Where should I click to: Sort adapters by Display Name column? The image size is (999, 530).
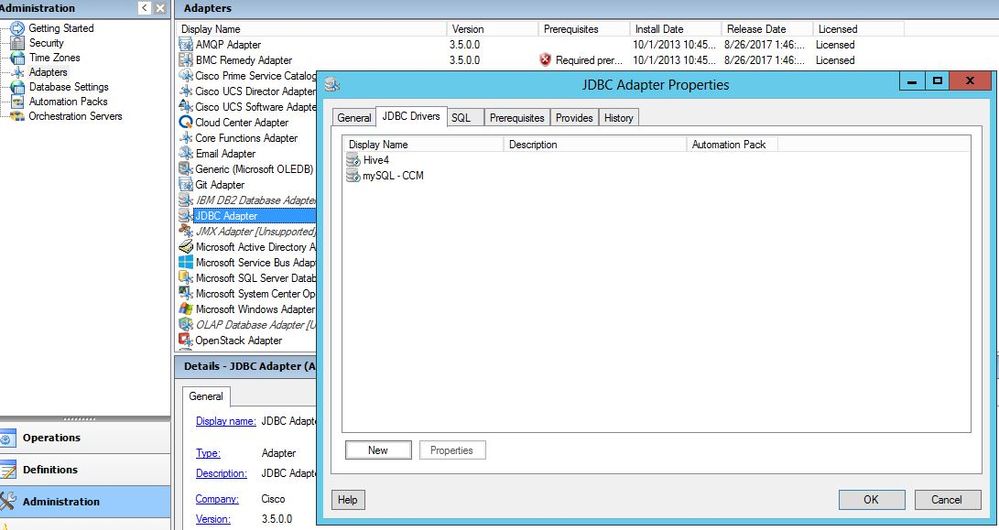coord(311,29)
